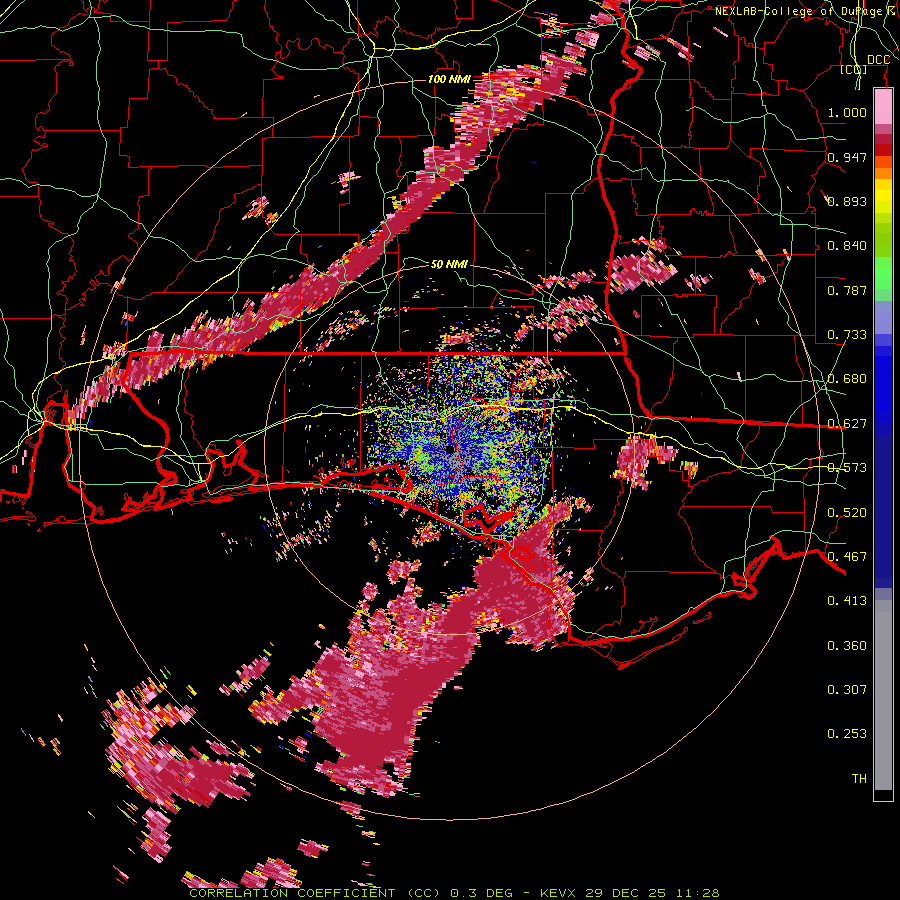Screen dimensions: 900x900
Task: Click the 0.573 legend value
Action: pos(847,468)
